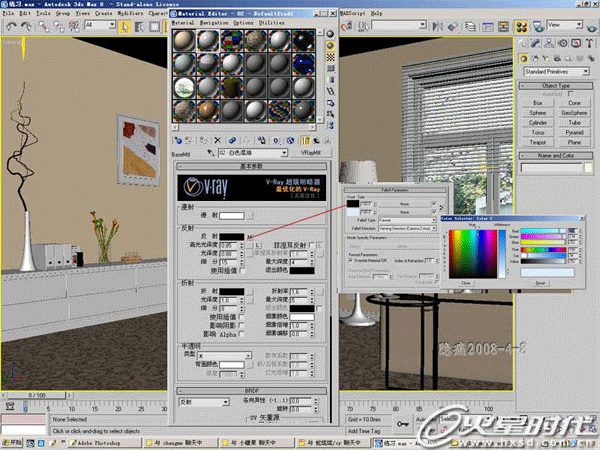Click the Quick Render teapot icon
Screen dimensions: 600x450
(x=591, y=26)
